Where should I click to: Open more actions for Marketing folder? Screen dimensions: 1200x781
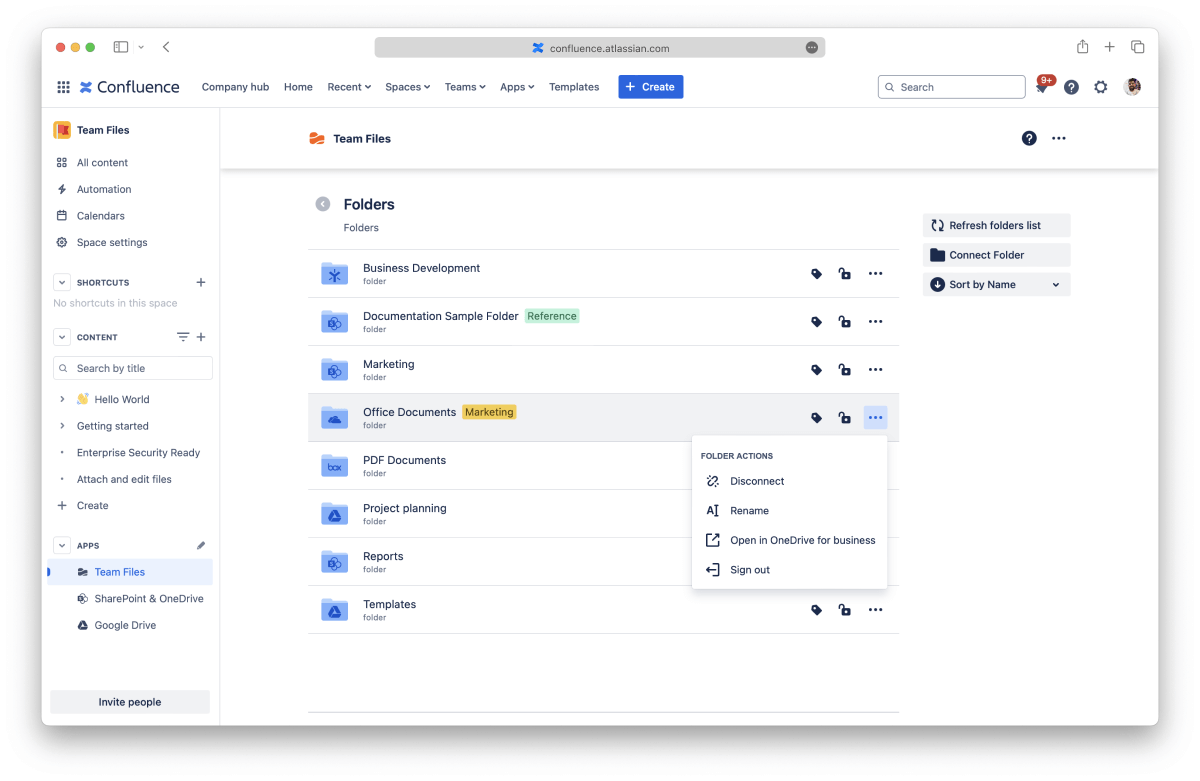[875, 370]
